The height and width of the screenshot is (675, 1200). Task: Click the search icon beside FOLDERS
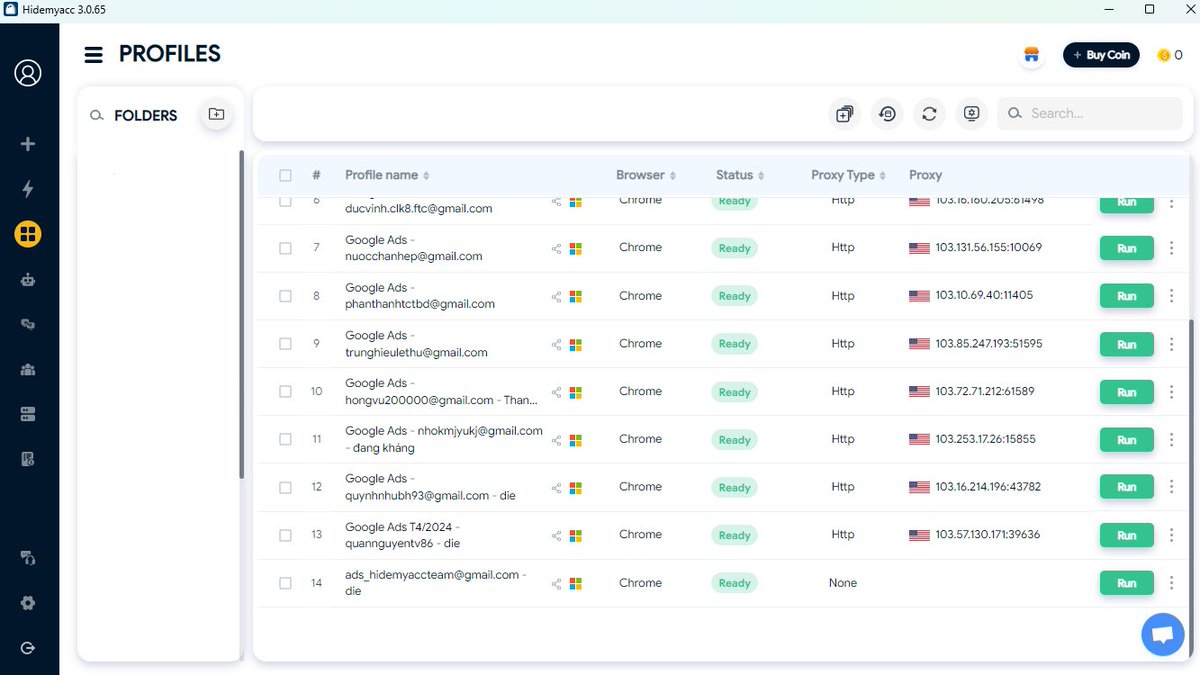pyautogui.click(x=97, y=116)
